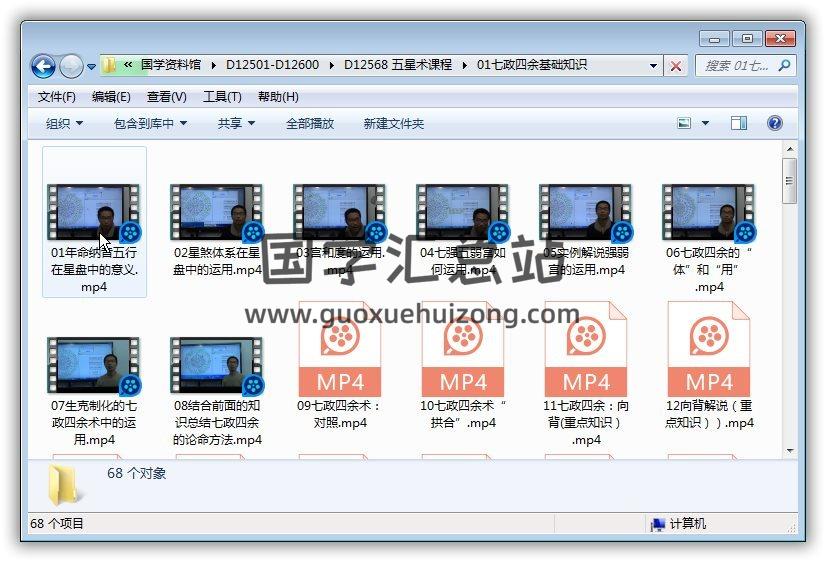Click the vertical scrollbar thumb
Image resolution: width=826 pixels, height=562 pixels.
790,181
